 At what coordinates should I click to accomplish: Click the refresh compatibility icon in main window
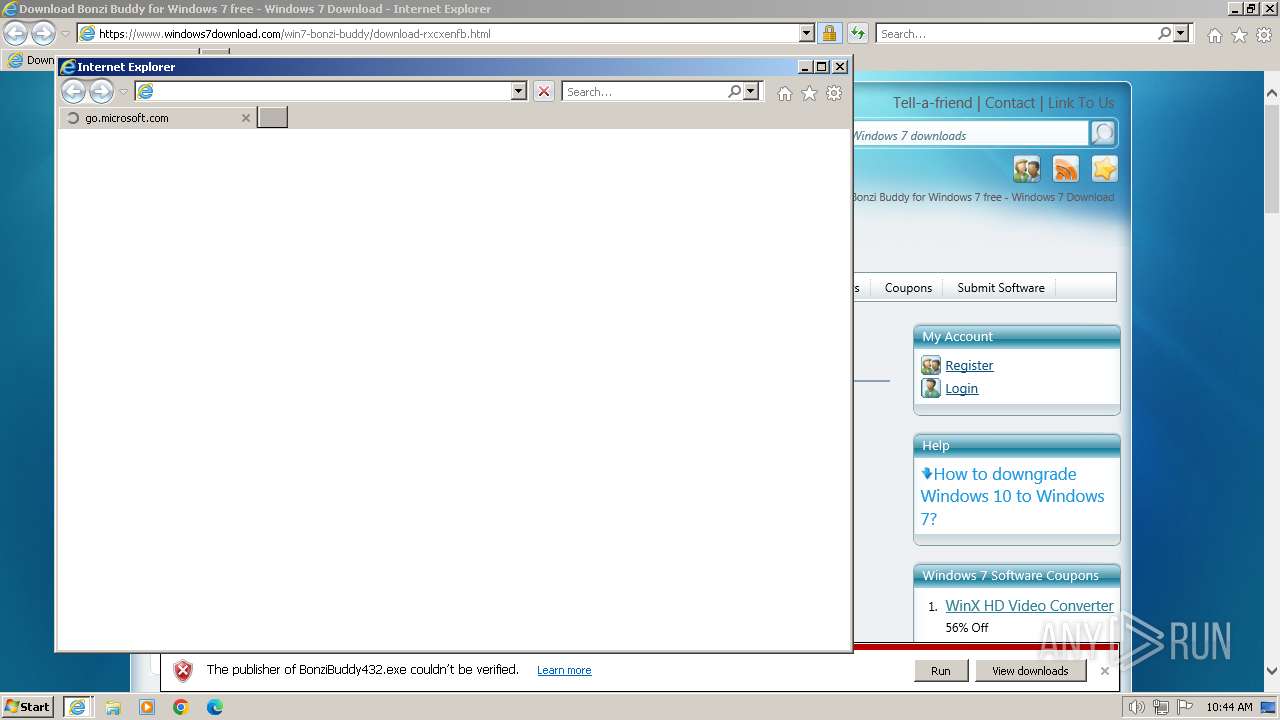pos(857,33)
